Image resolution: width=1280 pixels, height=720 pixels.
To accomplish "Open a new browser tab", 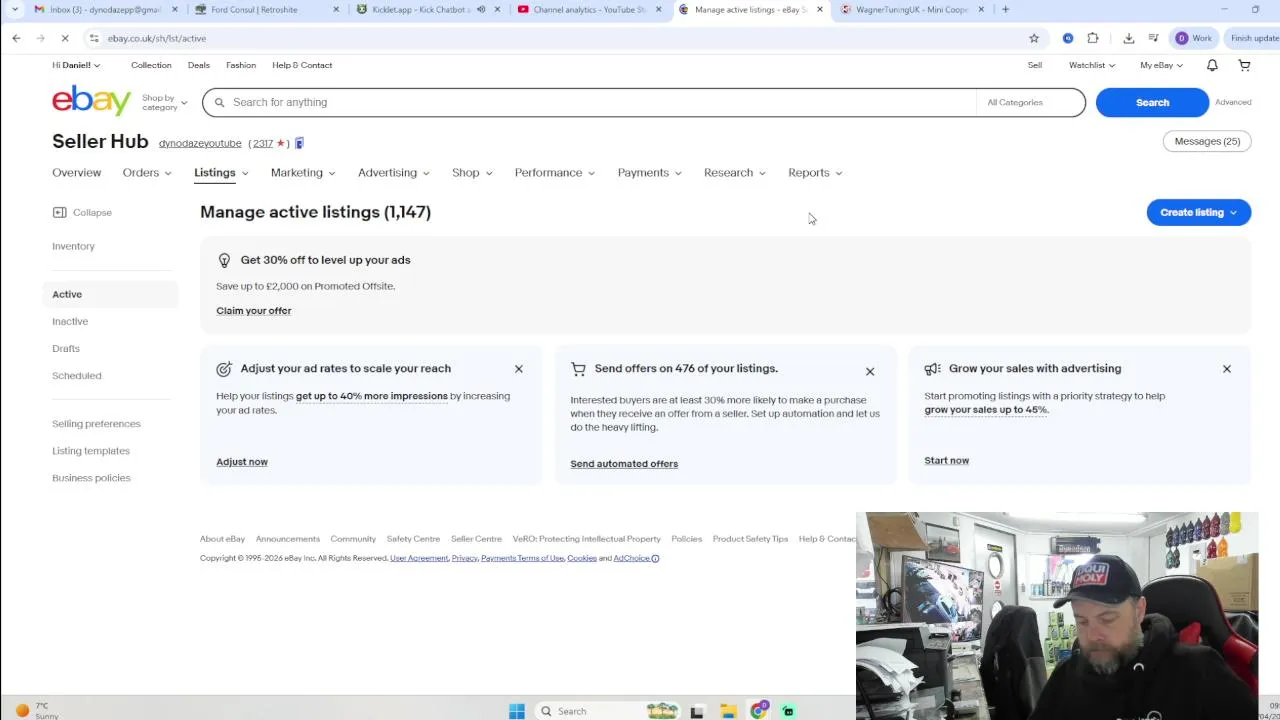I will click(x=1005, y=9).
